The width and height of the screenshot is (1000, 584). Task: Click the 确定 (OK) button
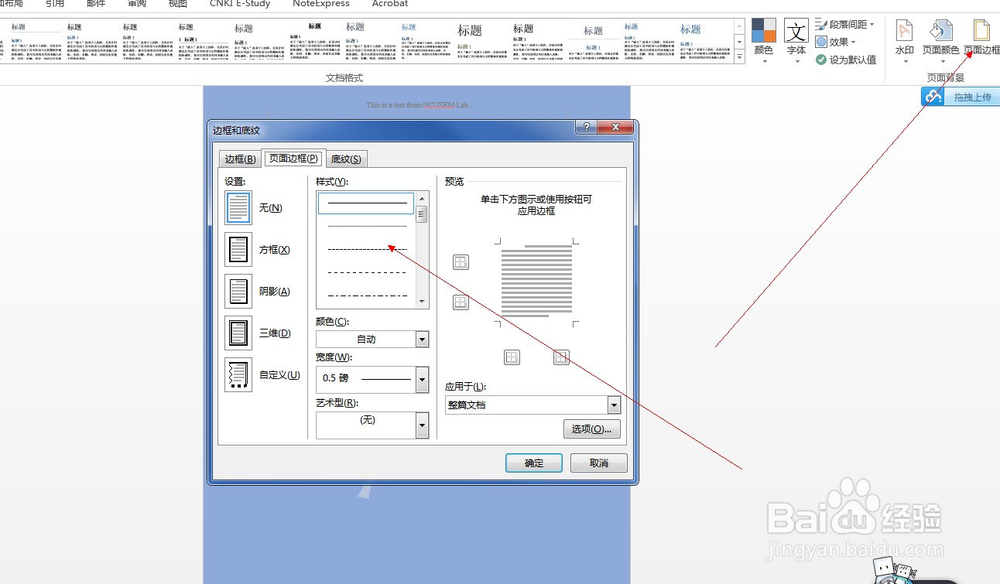(x=533, y=462)
